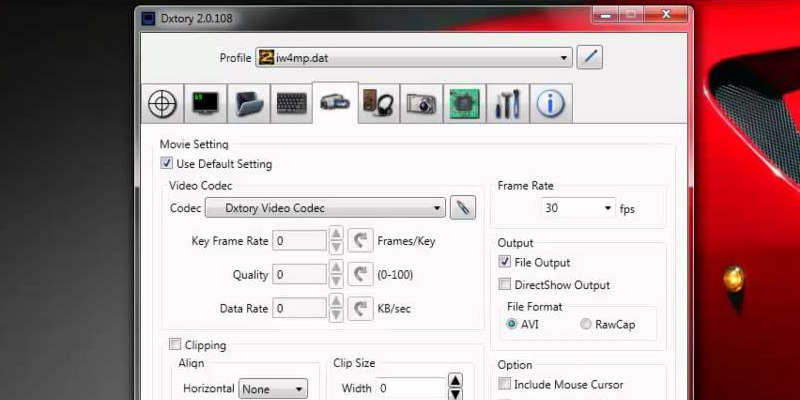Image resolution: width=800 pixels, height=400 pixels.
Task: Click the Frames/Key unit label
Action: [x=406, y=241]
